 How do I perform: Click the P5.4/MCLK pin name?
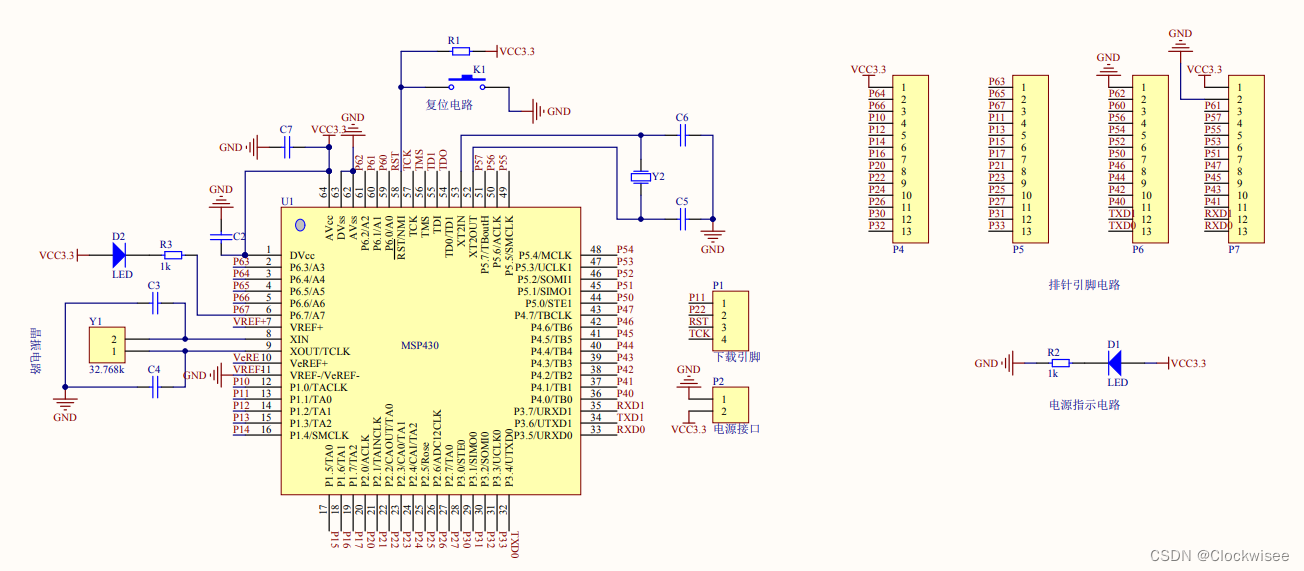[545, 255]
